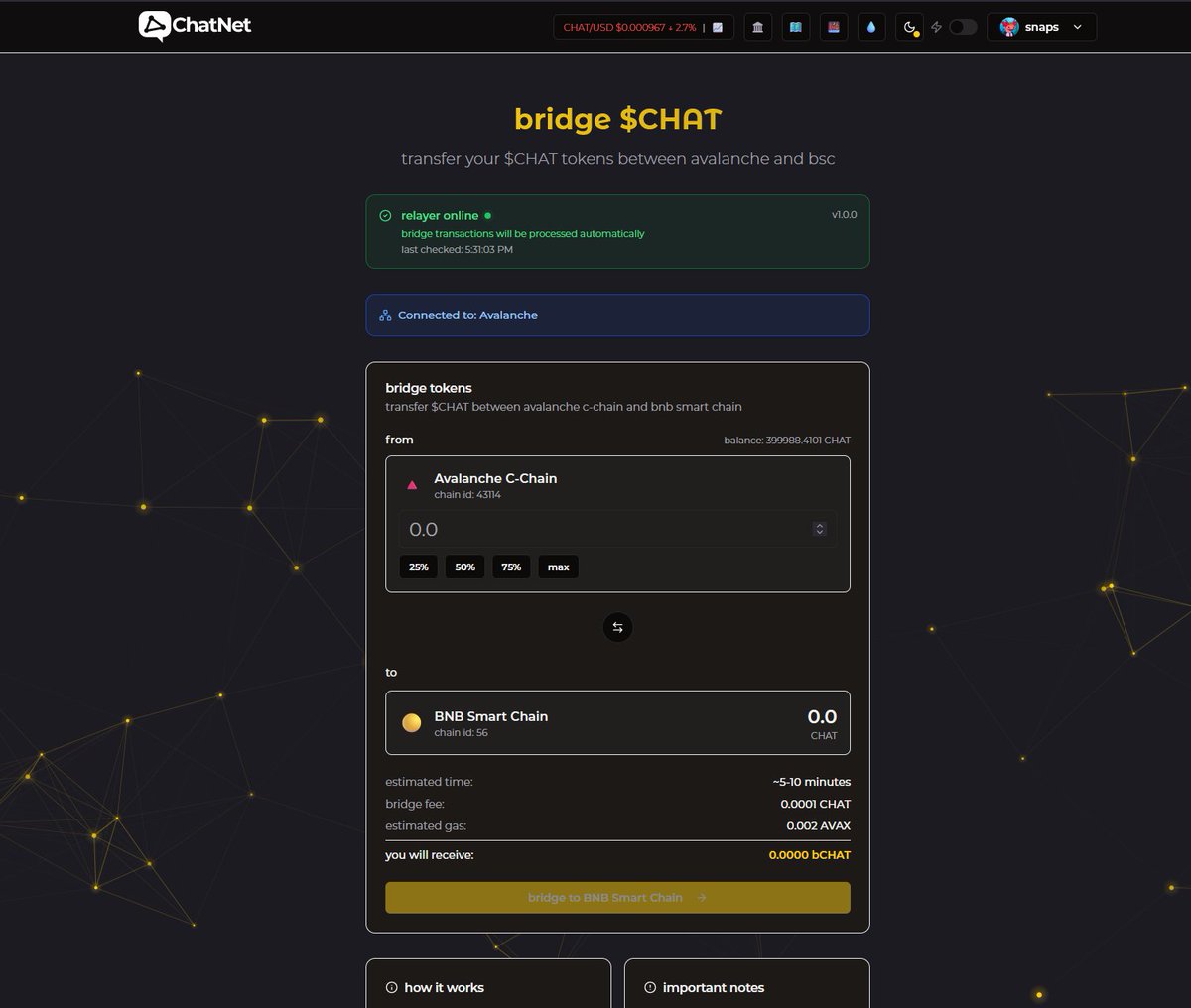Click the balance: 399988.4101 CHAT text
The height and width of the screenshot is (1008, 1191).
787,441
